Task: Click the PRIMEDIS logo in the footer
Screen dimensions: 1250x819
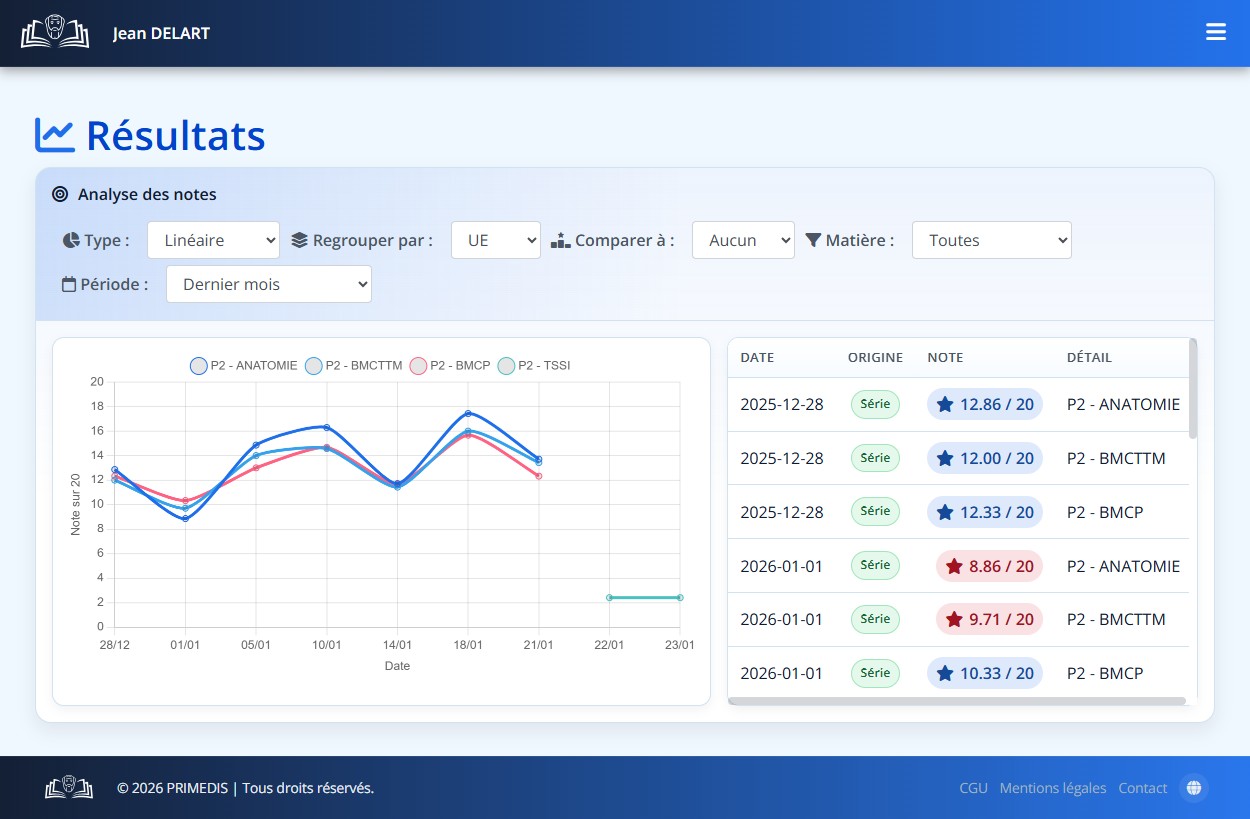Action: (x=68, y=788)
